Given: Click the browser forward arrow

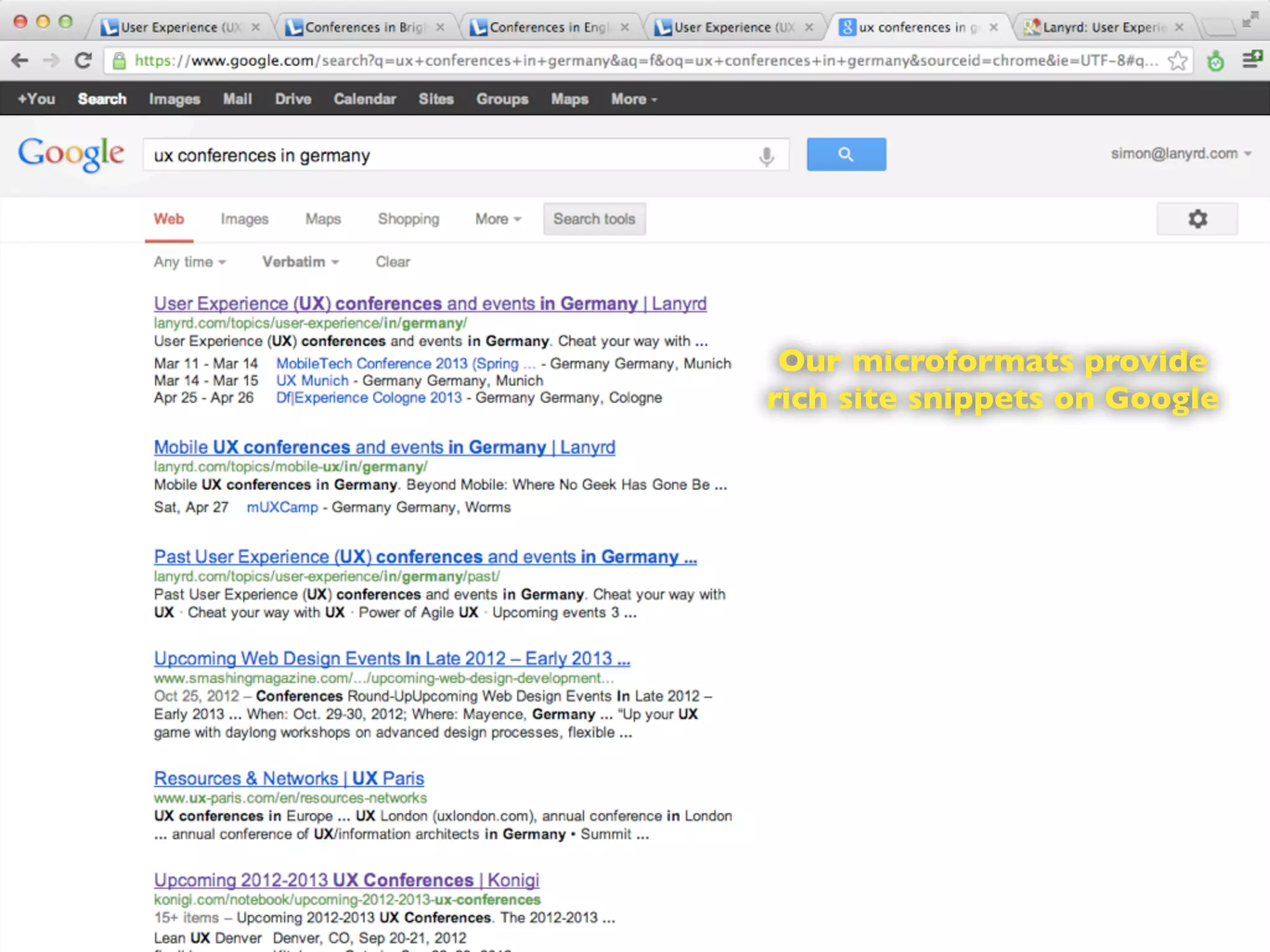Looking at the screenshot, I should click(51, 60).
